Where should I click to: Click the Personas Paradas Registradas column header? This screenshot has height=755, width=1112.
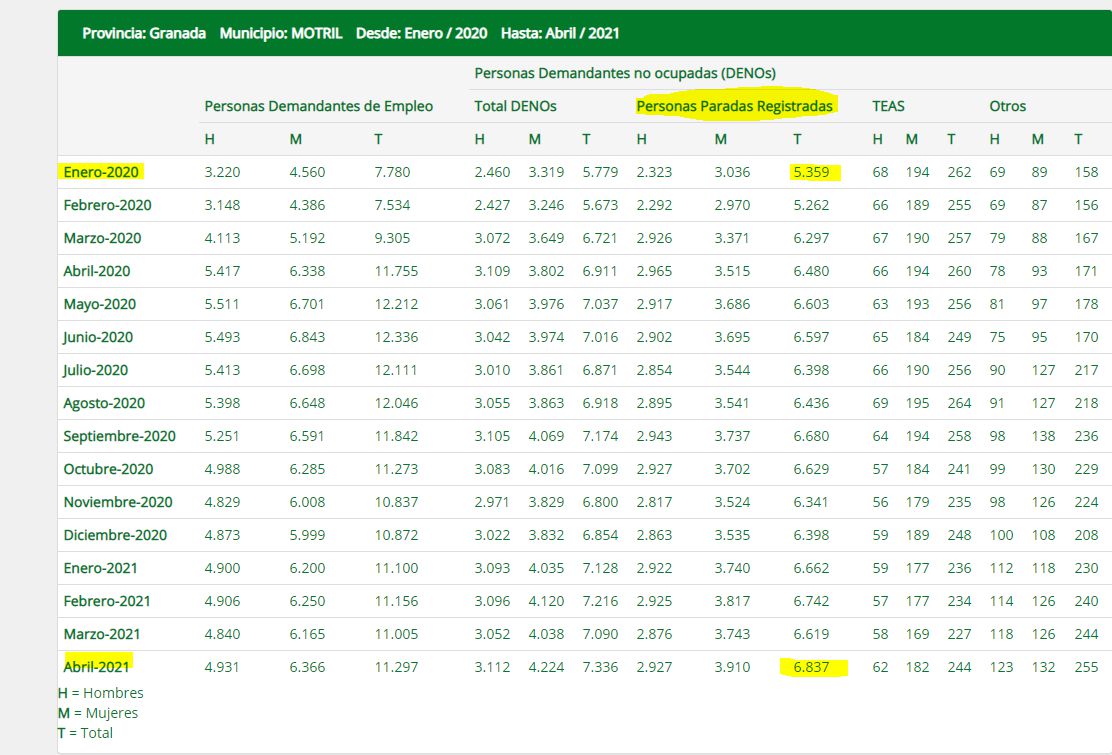pos(735,106)
